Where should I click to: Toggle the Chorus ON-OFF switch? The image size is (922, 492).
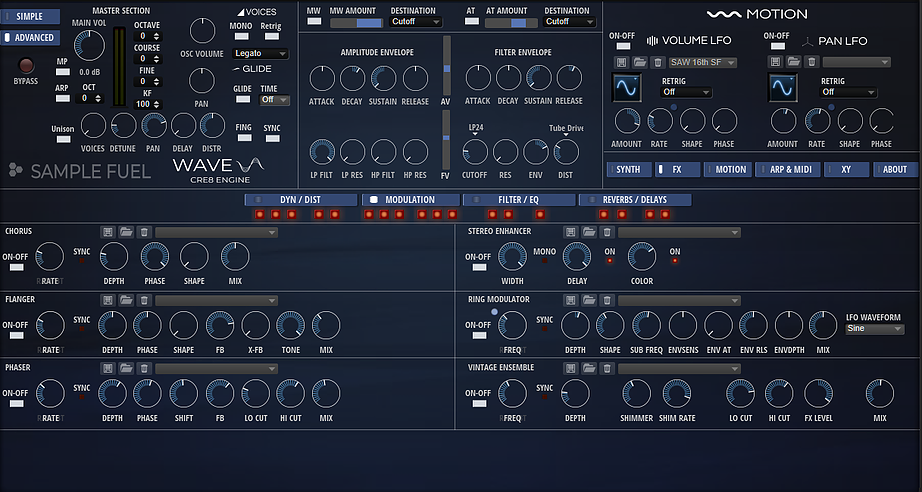click(16, 267)
